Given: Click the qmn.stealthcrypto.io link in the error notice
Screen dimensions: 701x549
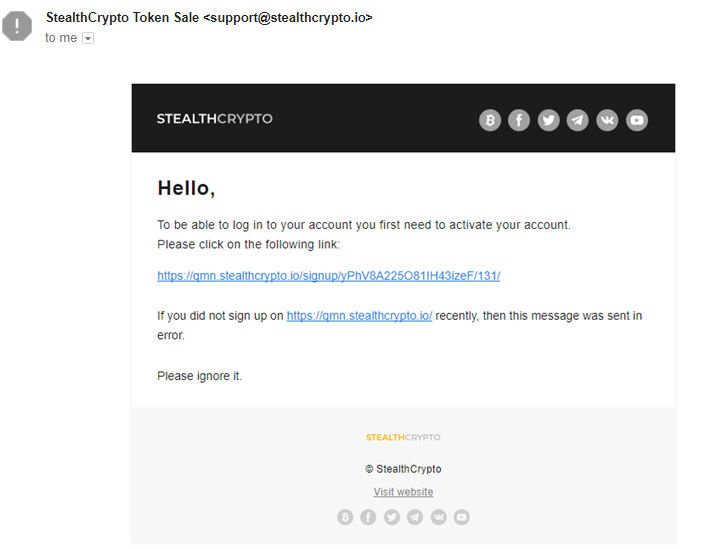Looking at the screenshot, I should 359,315.
